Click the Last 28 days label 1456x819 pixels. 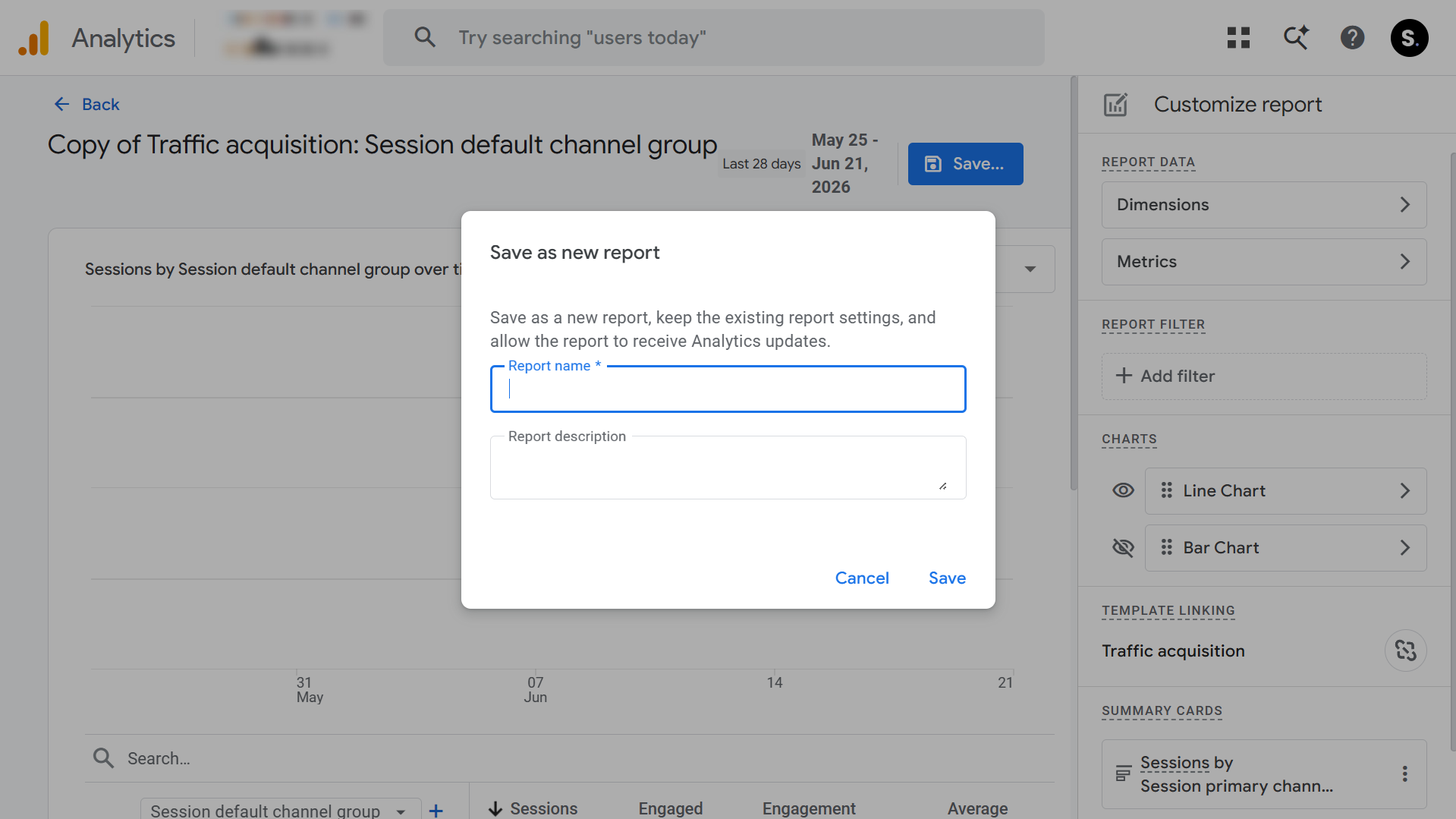tap(761, 164)
